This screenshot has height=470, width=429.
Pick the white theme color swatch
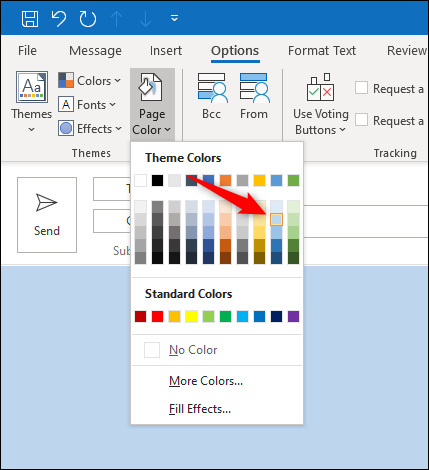click(x=140, y=181)
